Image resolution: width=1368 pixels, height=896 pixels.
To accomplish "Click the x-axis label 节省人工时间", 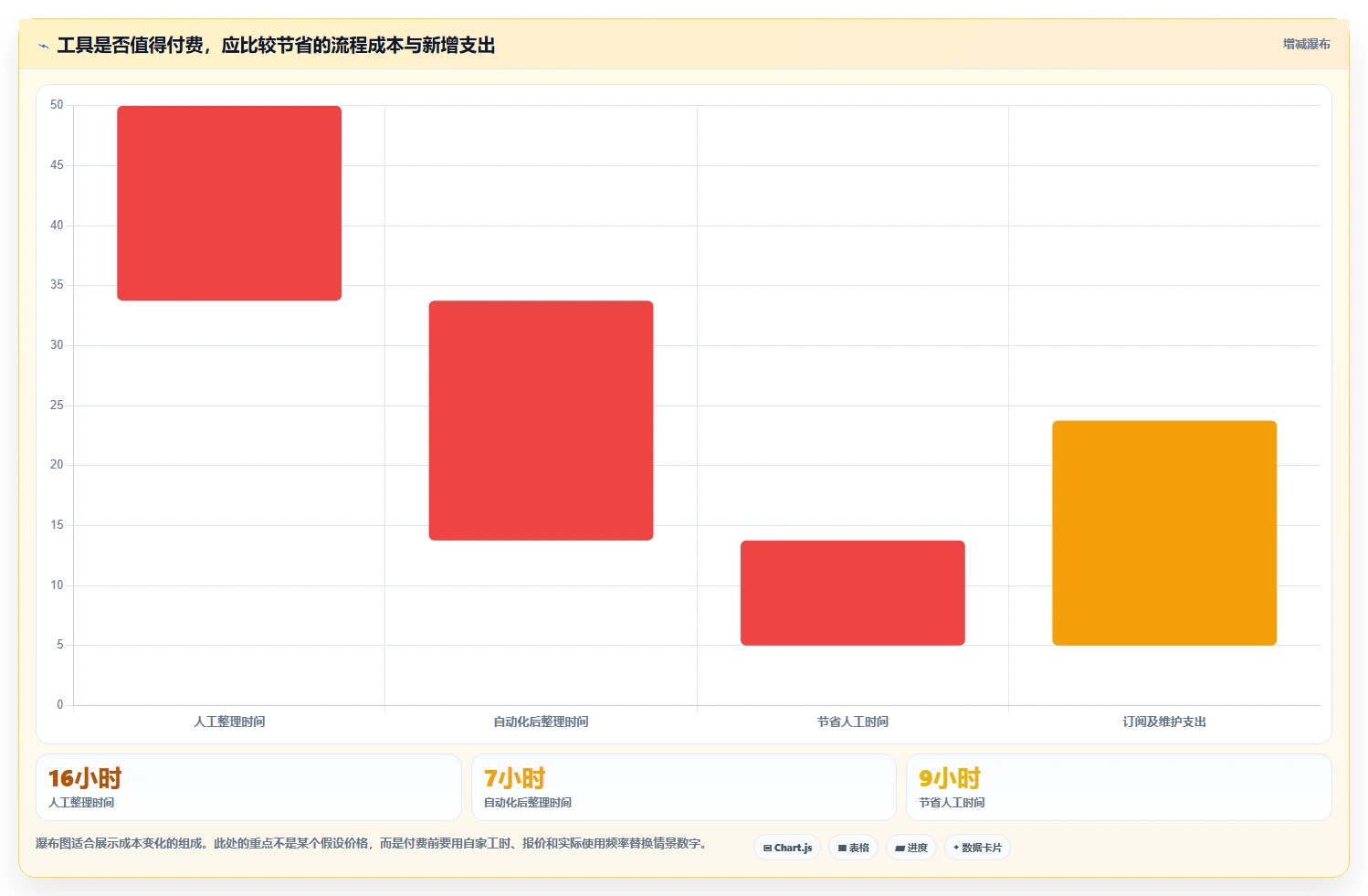I will (853, 722).
